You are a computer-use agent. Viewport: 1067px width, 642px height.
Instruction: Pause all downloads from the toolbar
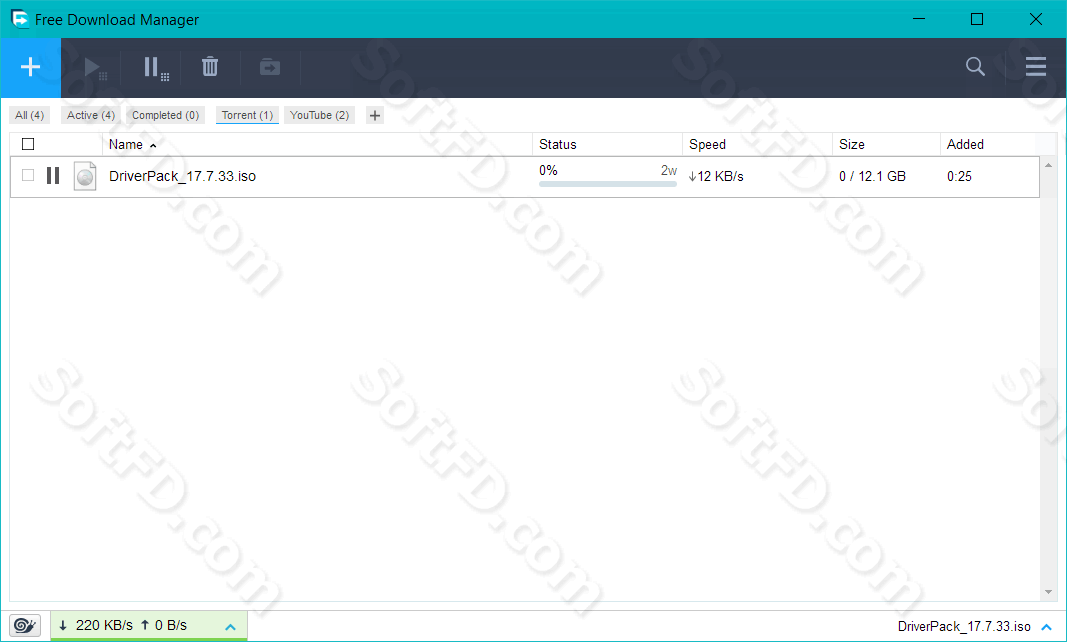pos(156,68)
